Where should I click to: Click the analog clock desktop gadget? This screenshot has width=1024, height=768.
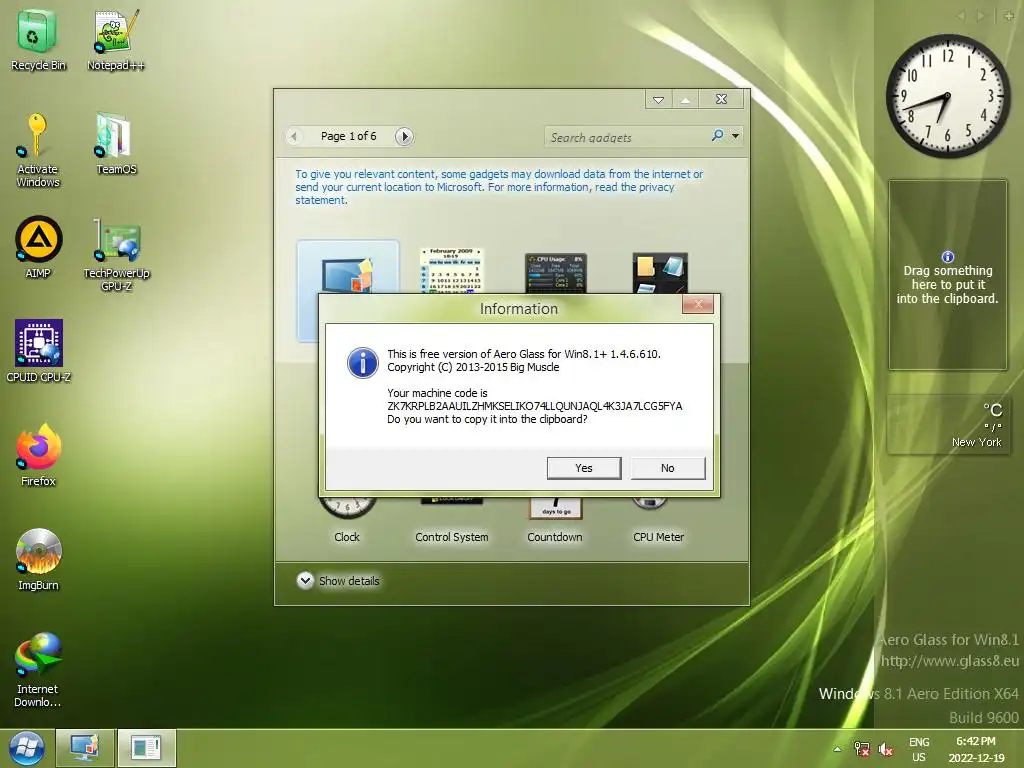coord(948,96)
